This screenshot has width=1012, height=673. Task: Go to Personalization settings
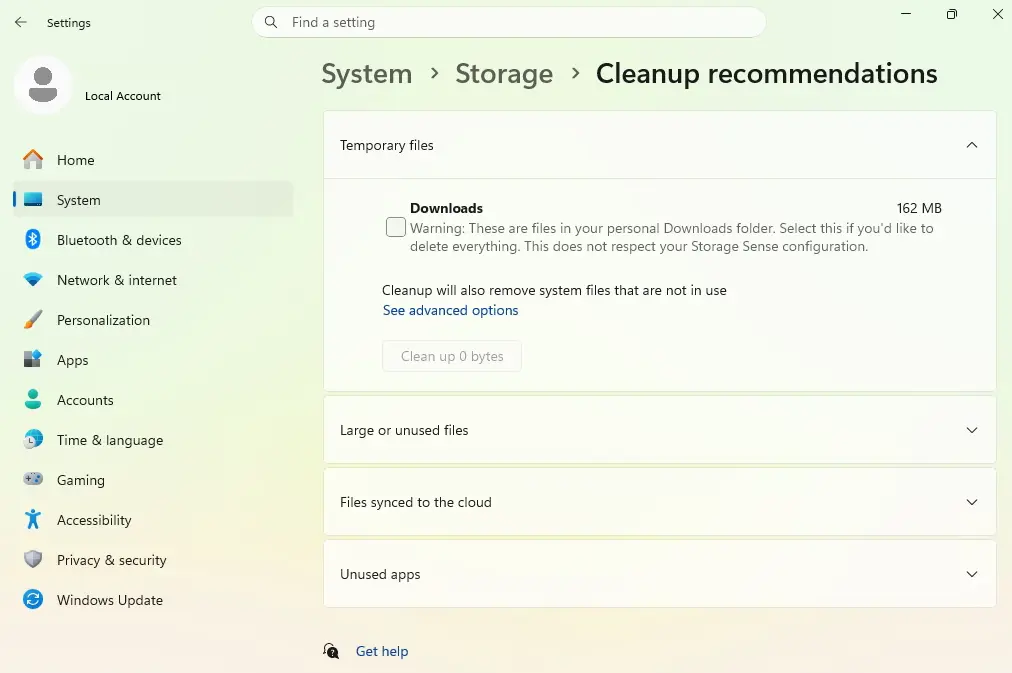point(153,319)
